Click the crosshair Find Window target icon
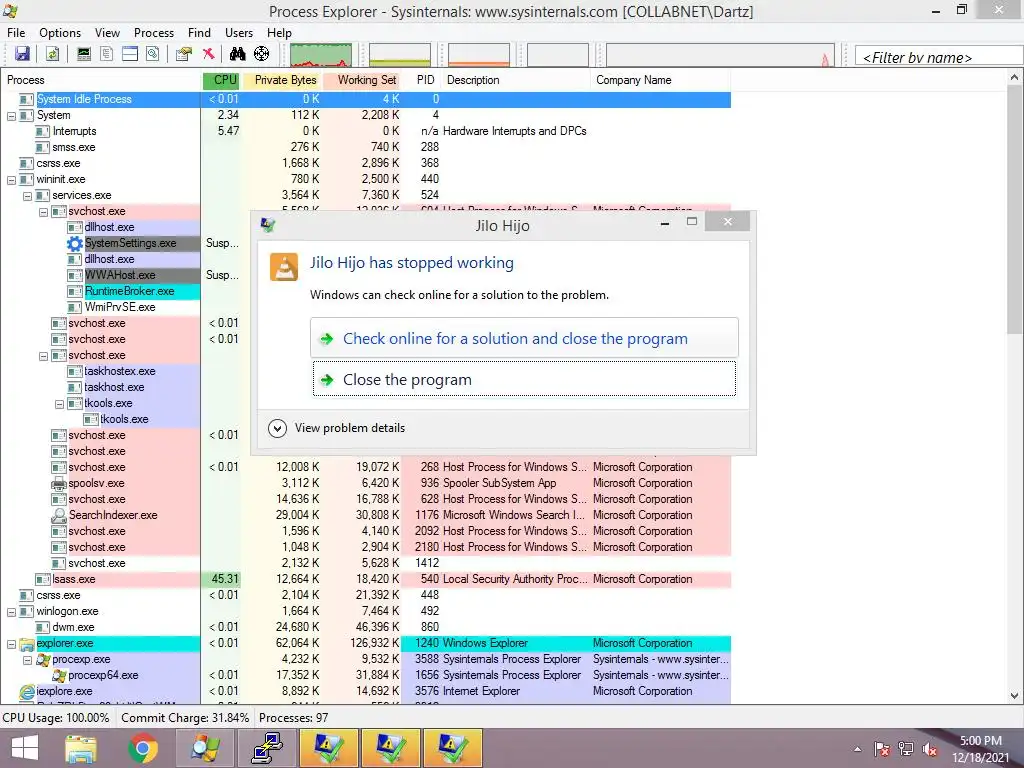 point(261,54)
